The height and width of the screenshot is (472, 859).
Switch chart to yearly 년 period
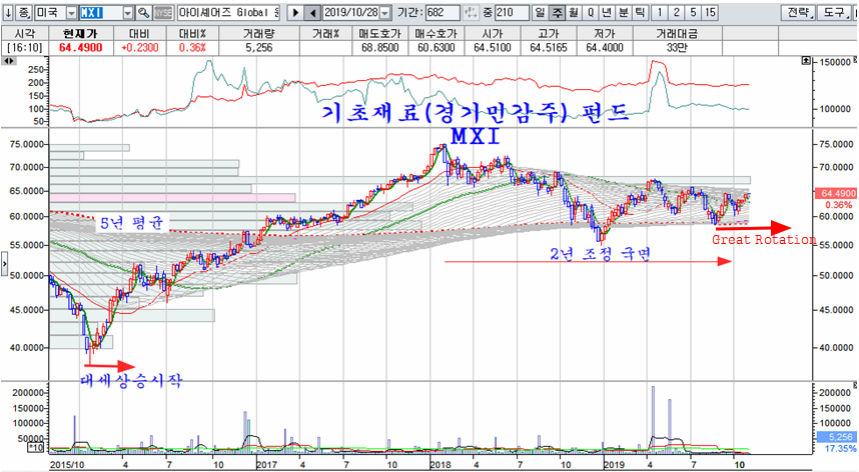(x=606, y=13)
